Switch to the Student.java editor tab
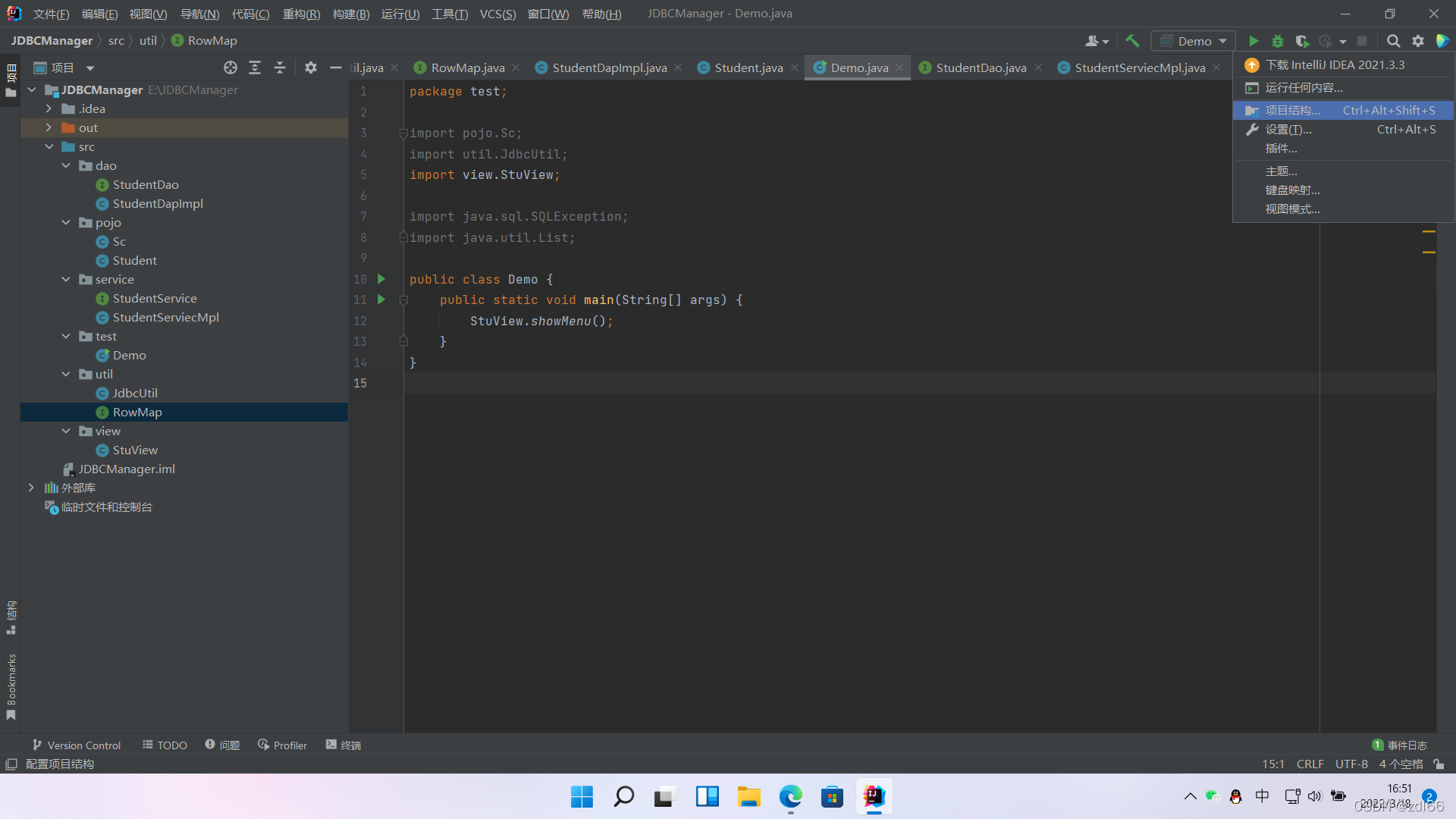The image size is (1456, 819). click(748, 67)
